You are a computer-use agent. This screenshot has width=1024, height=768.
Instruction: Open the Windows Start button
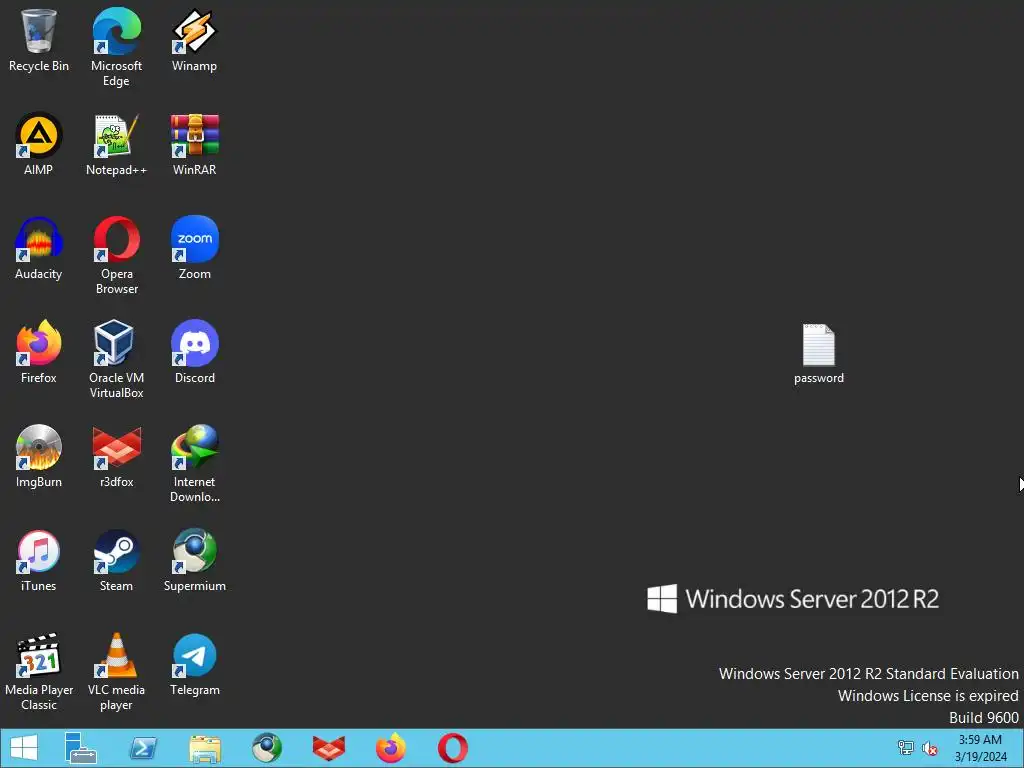24,748
